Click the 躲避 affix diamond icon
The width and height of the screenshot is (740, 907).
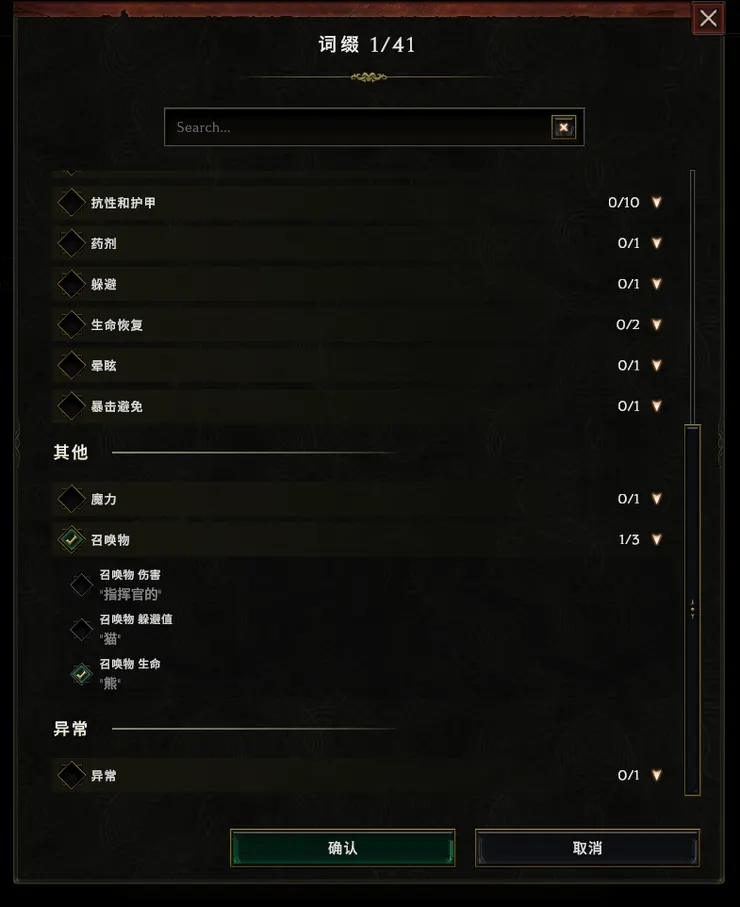[71, 284]
